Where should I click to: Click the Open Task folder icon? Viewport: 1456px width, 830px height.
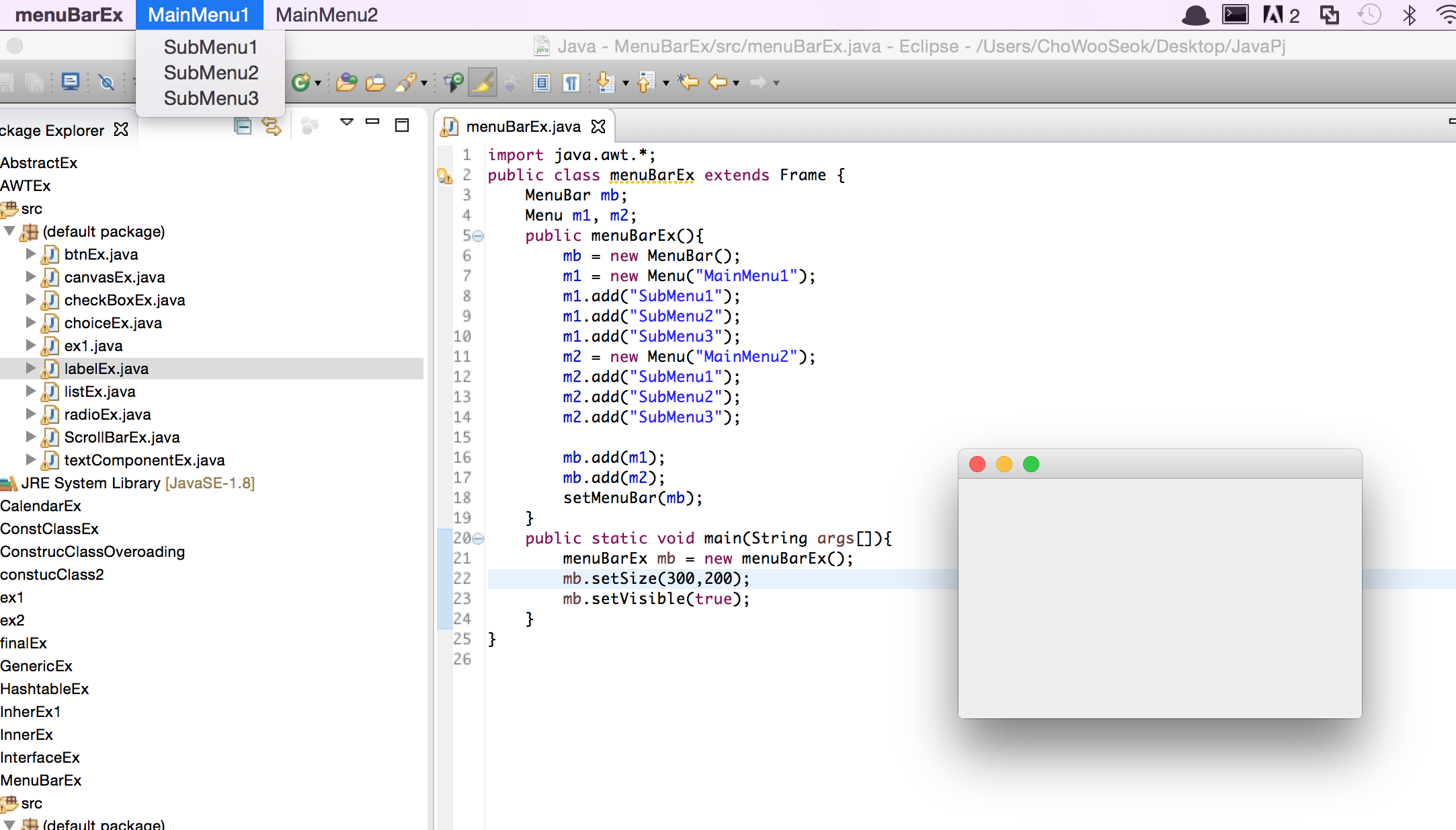tap(375, 82)
